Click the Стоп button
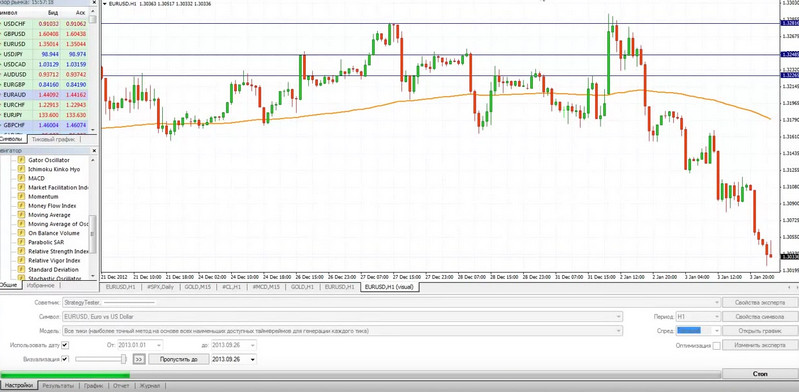The width and height of the screenshot is (799, 392). point(759,374)
